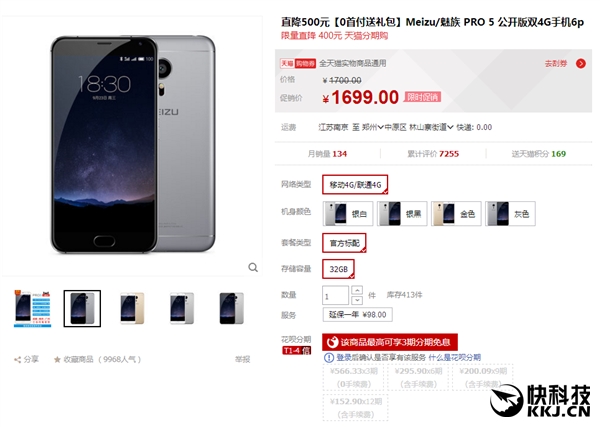
Task: Click the 延保一年 ¥98.00 service button
Action: coord(357,315)
